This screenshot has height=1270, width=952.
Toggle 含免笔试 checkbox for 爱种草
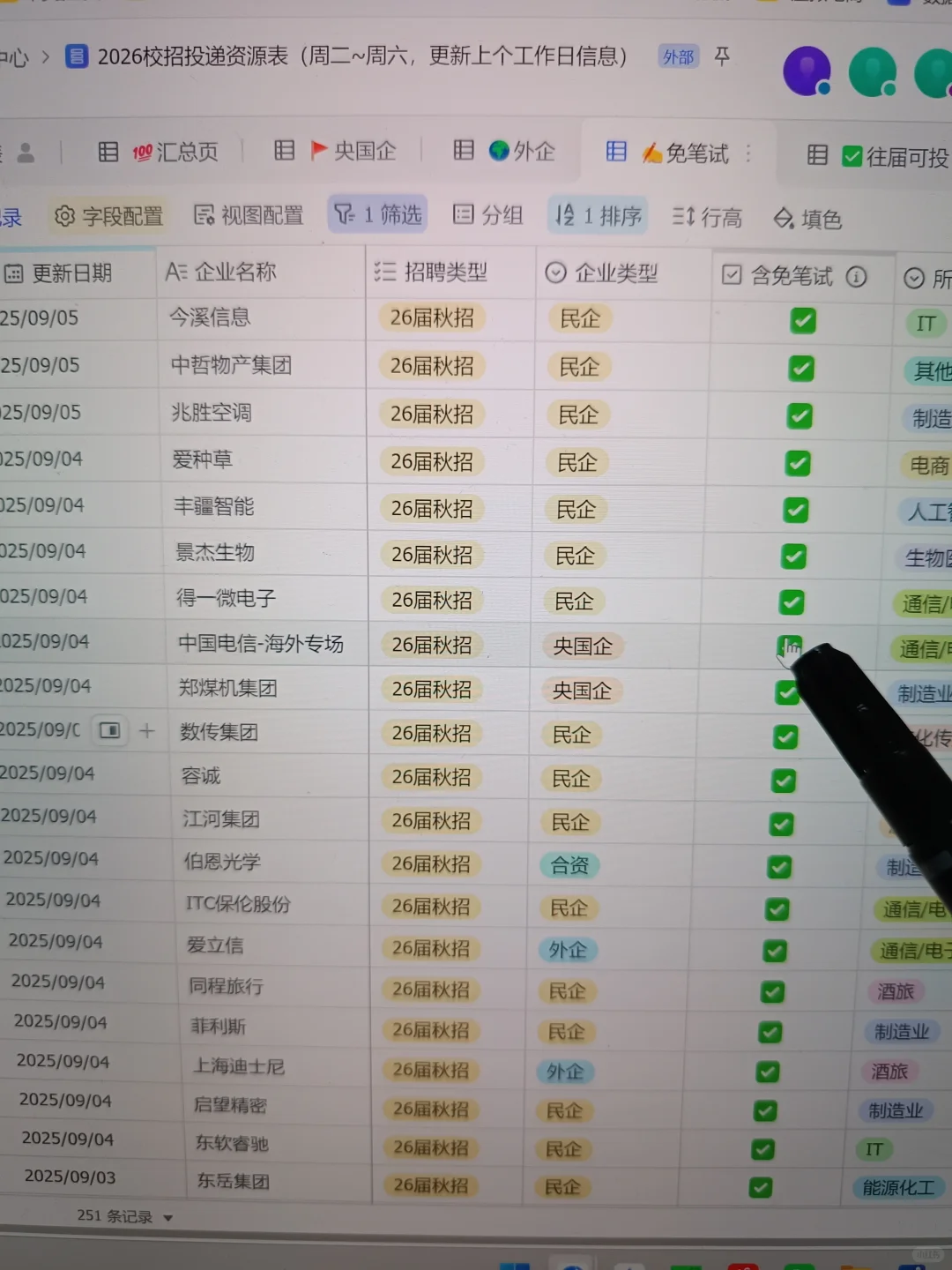click(798, 463)
